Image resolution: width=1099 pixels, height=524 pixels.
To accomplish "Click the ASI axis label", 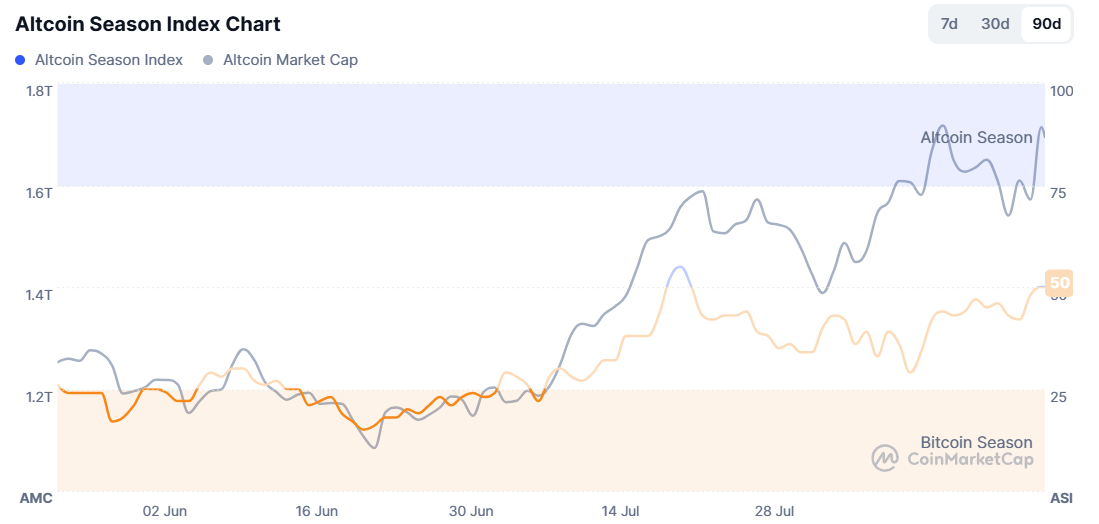I will pyautogui.click(x=1060, y=497).
